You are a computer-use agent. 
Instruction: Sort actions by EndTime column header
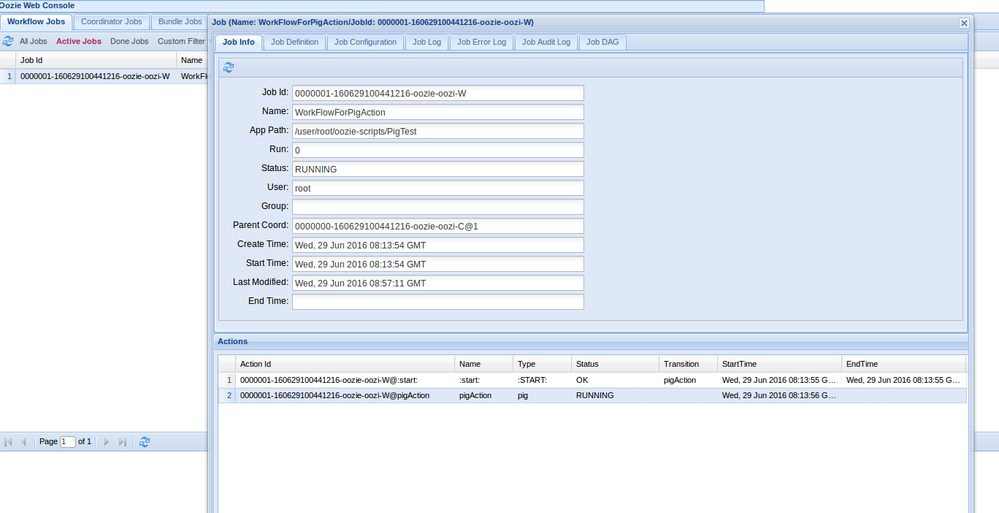[903, 364]
